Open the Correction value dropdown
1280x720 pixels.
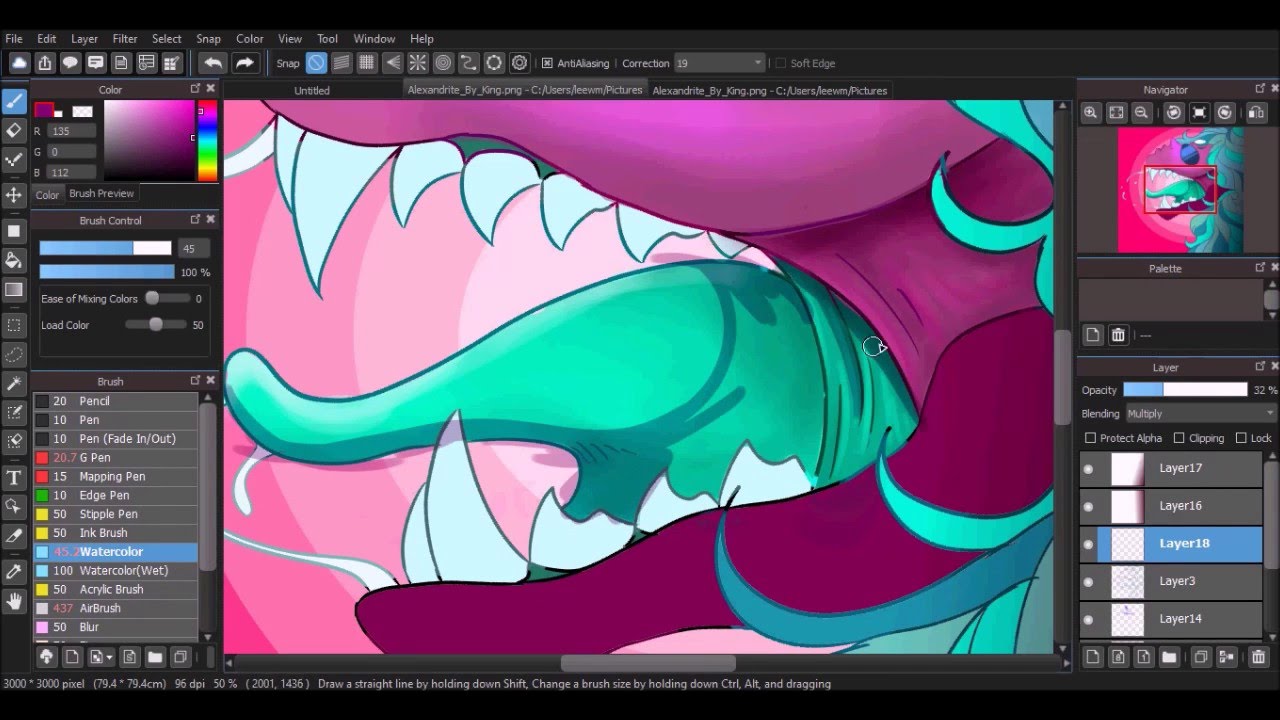[x=719, y=63]
